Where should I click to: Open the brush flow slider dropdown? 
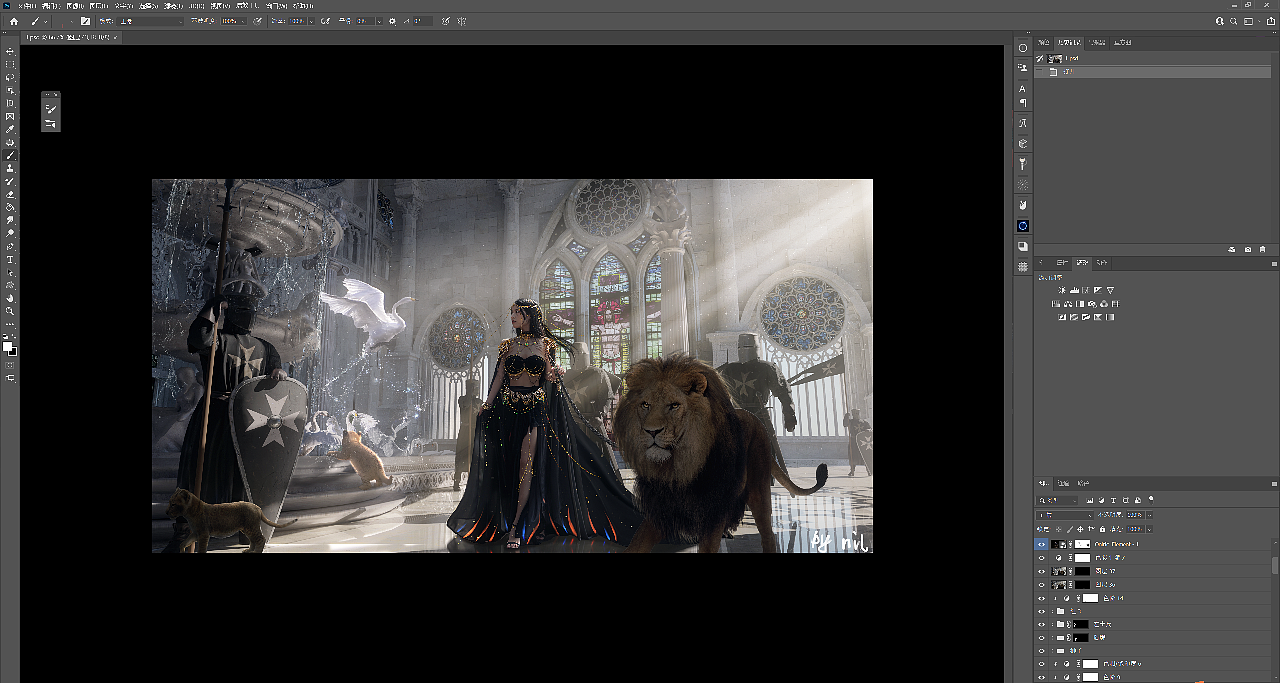point(311,21)
